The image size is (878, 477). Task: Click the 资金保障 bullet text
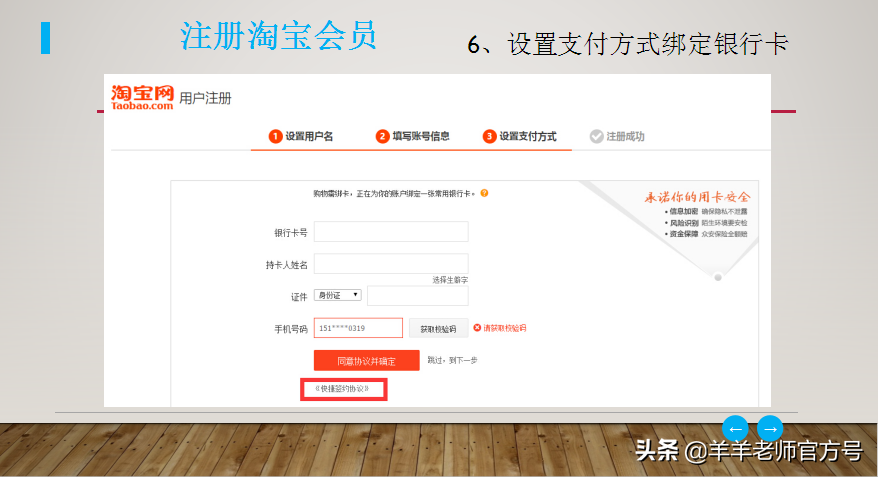pyautogui.click(x=684, y=234)
